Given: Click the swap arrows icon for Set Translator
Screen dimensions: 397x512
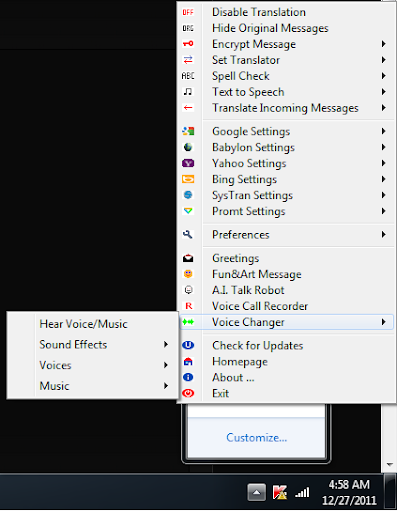Looking at the screenshot, I should 188,60.
